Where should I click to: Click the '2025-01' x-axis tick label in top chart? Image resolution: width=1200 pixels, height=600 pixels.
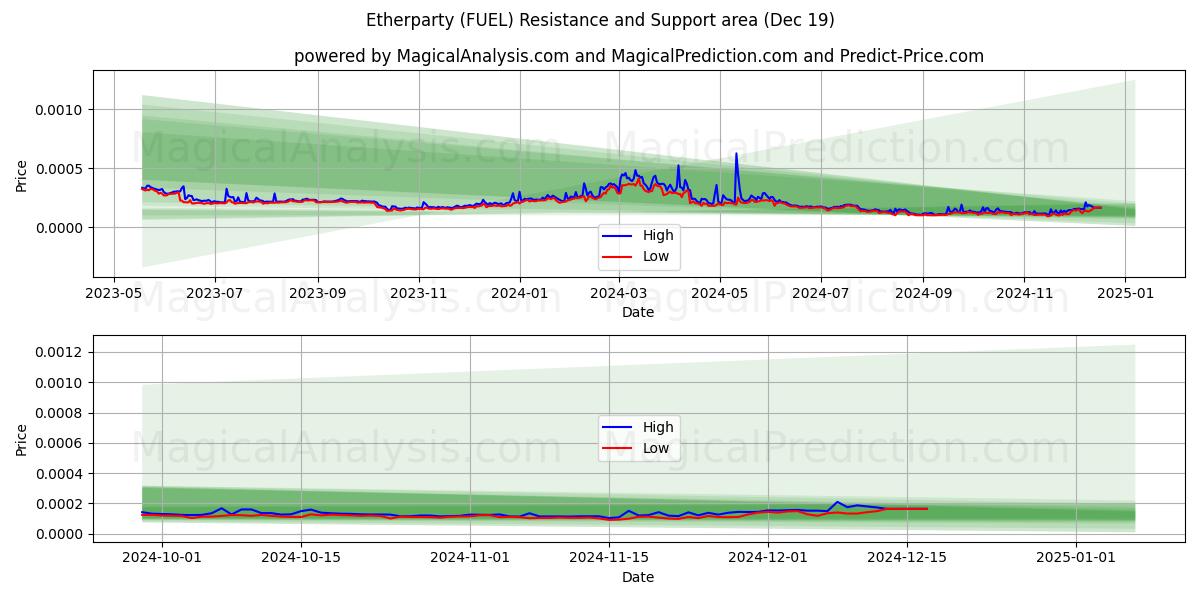[x=1125, y=294]
